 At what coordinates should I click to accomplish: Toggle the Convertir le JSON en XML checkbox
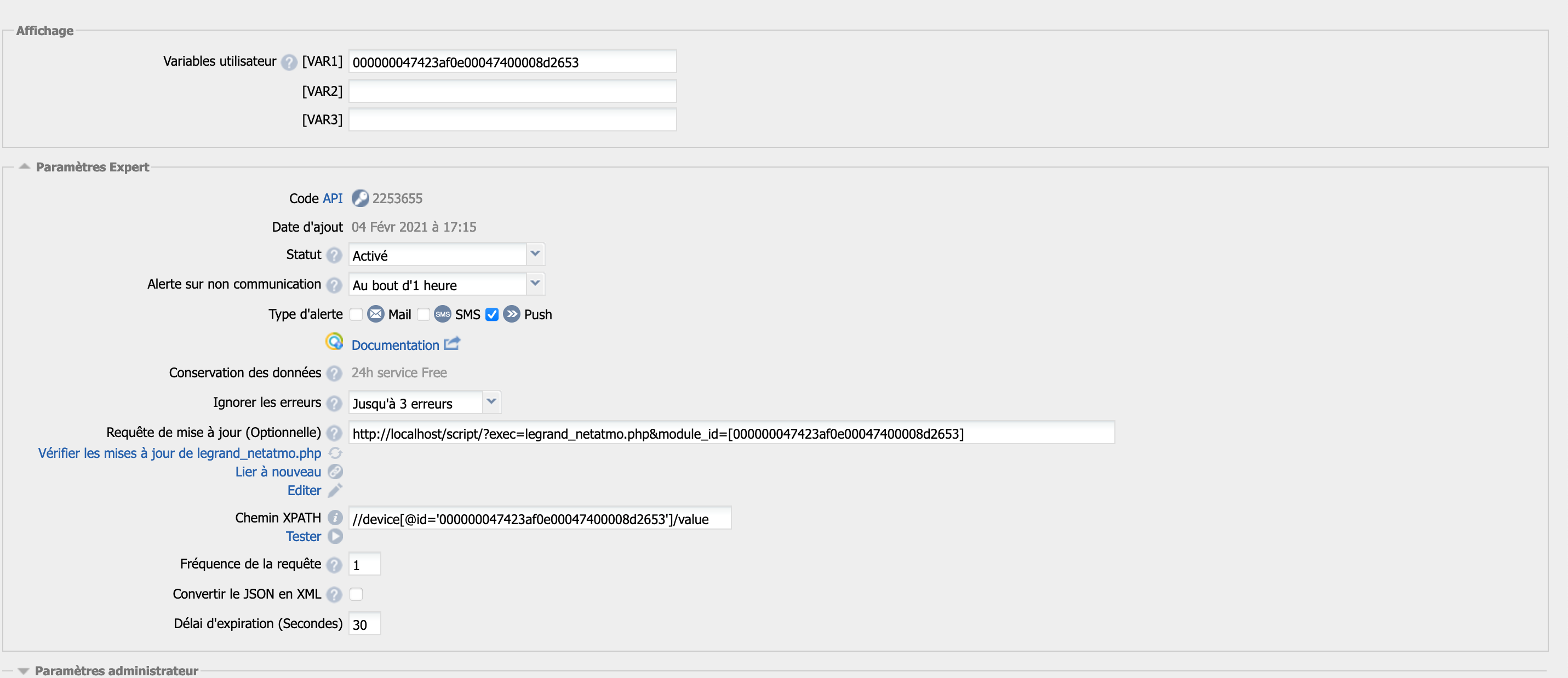coord(356,594)
